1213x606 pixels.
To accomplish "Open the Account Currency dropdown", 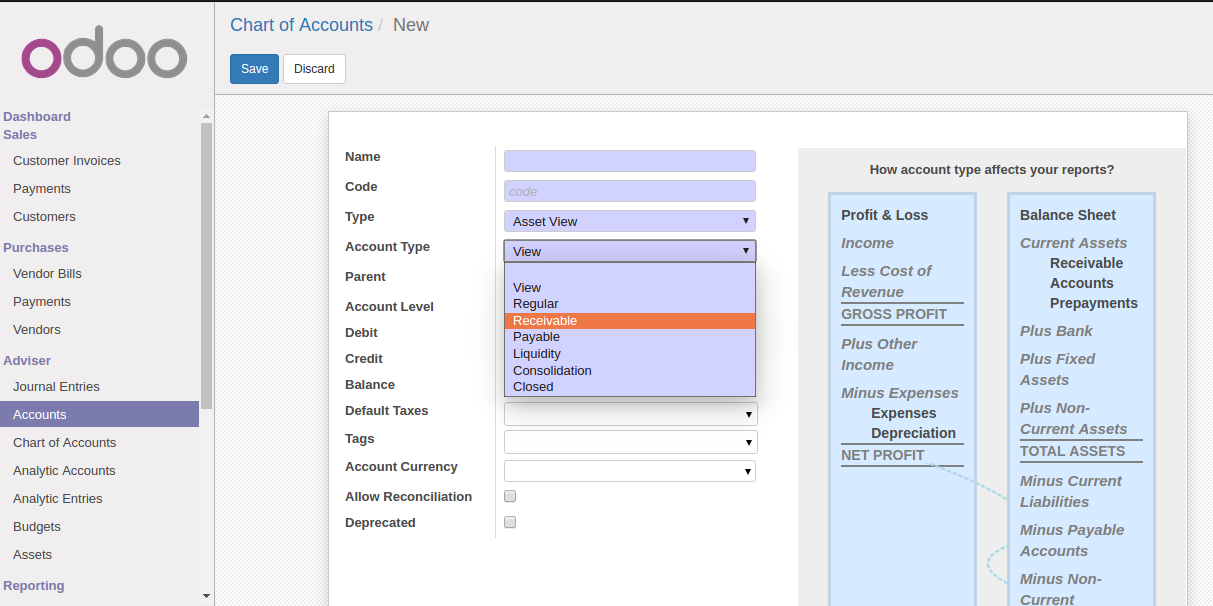I will pyautogui.click(x=629, y=471).
